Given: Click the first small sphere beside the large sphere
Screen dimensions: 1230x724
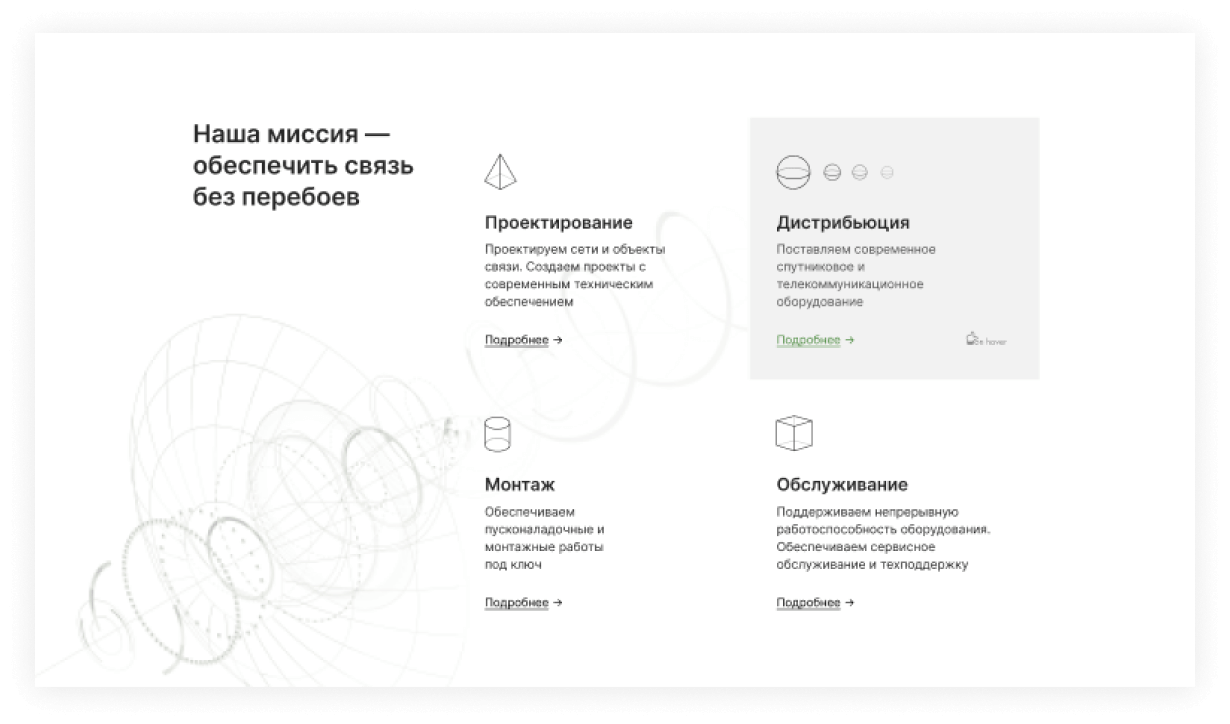Looking at the screenshot, I should coord(832,172).
